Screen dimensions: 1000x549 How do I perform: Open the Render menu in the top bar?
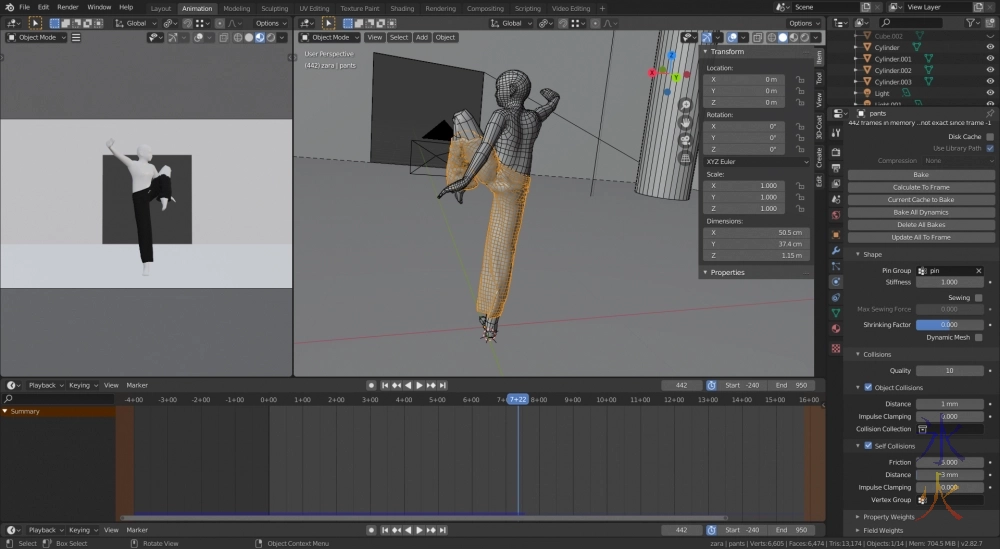click(70, 7)
